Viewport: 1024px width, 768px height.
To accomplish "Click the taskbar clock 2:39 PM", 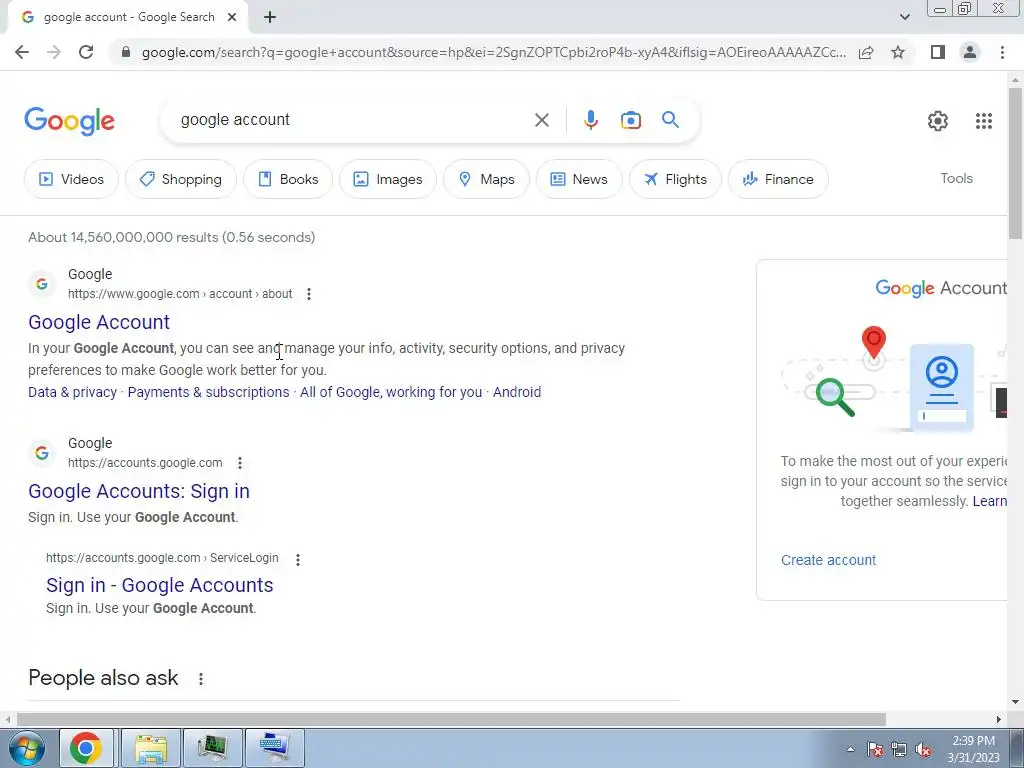I will point(973,749).
